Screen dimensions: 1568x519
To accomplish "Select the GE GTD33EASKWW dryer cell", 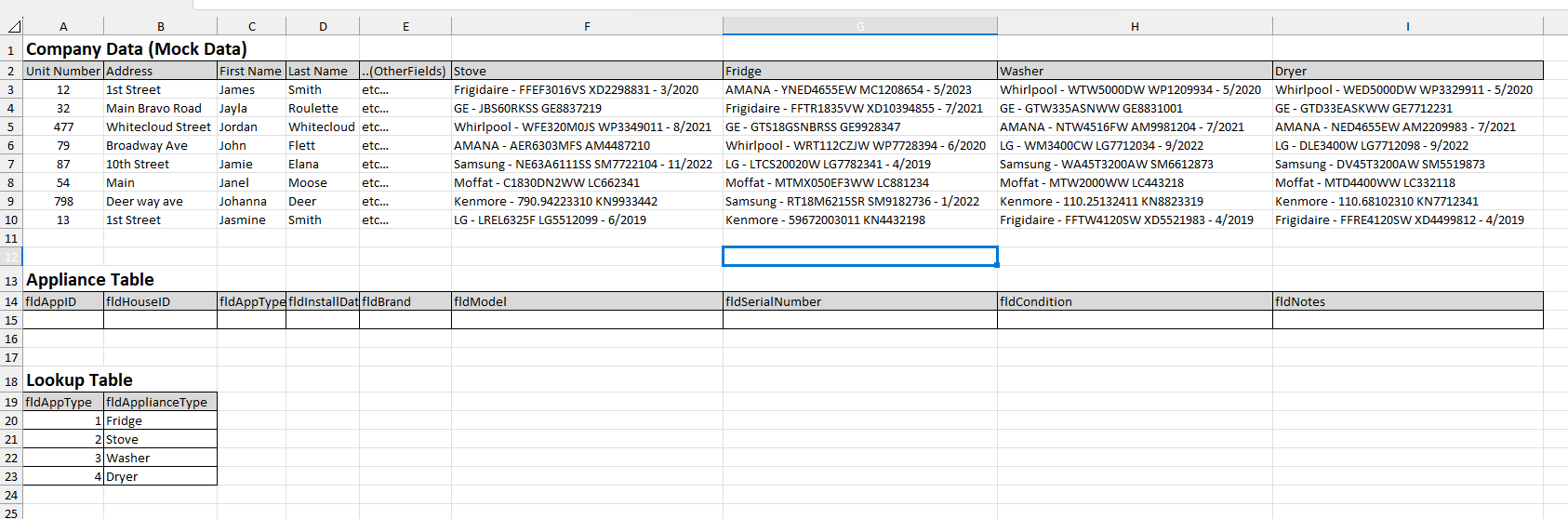I will [x=1408, y=108].
